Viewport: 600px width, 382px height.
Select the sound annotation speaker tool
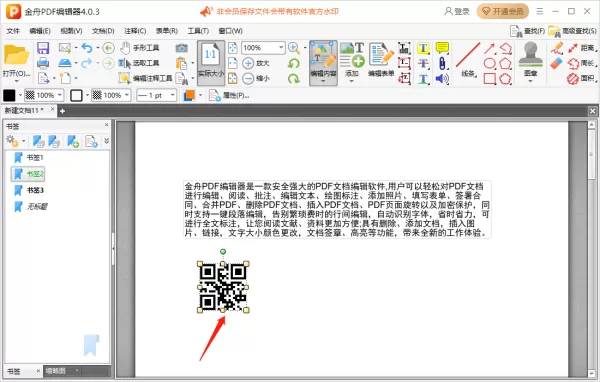(x=442, y=79)
